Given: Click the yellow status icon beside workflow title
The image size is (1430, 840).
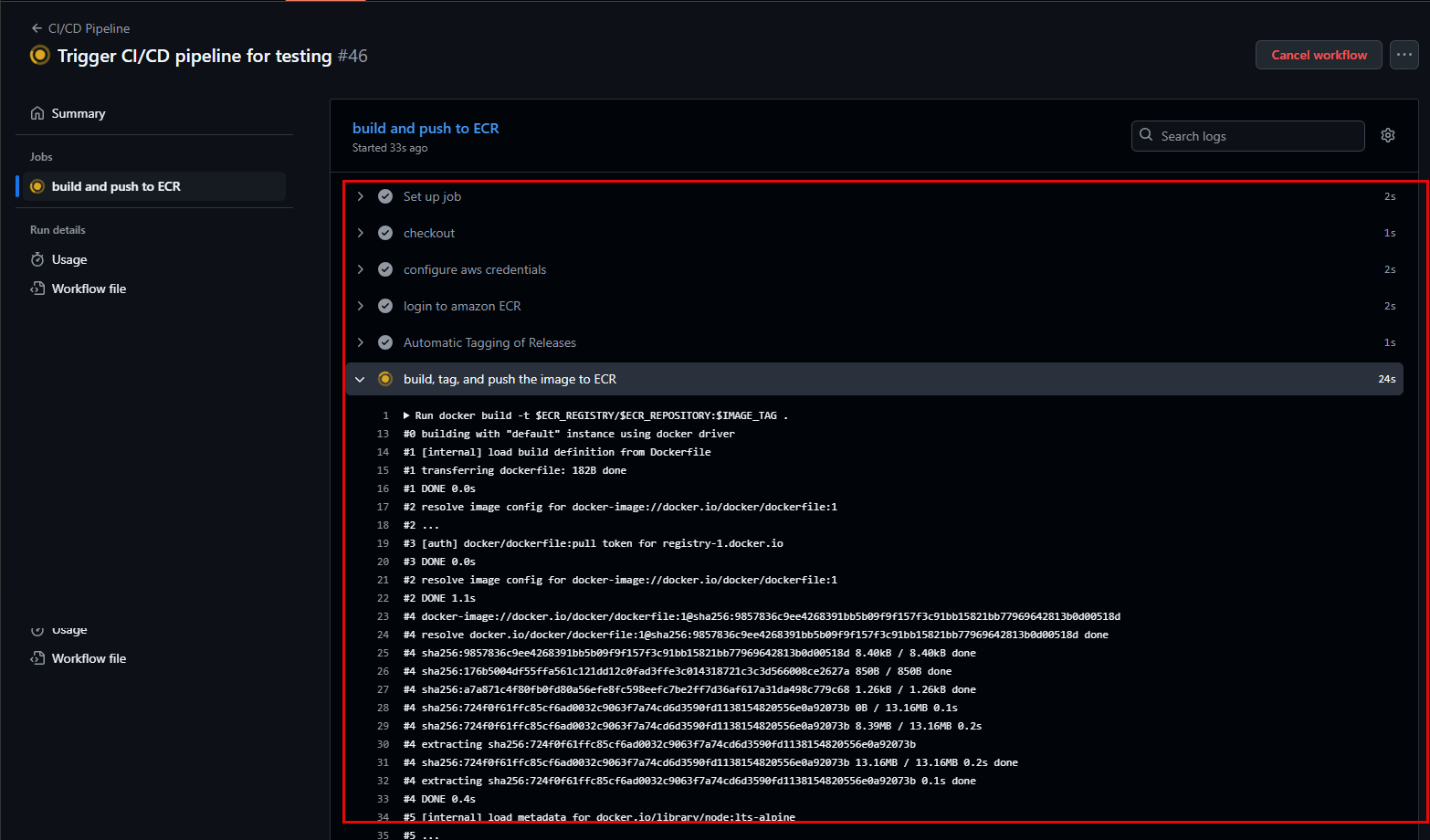Looking at the screenshot, I should [x=39, y=56].
